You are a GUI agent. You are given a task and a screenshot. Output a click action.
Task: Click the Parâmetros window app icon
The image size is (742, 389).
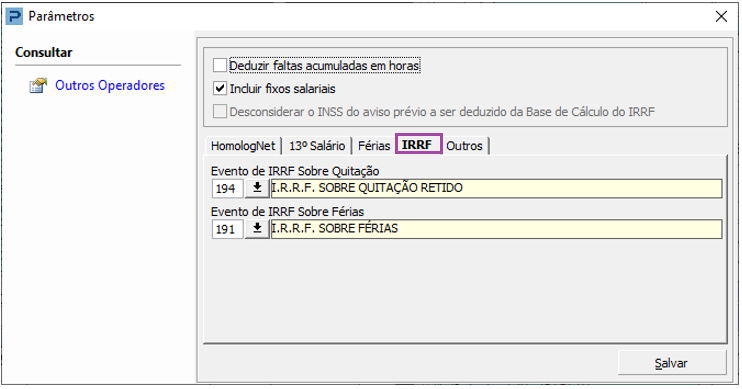[x=14, y=17]
